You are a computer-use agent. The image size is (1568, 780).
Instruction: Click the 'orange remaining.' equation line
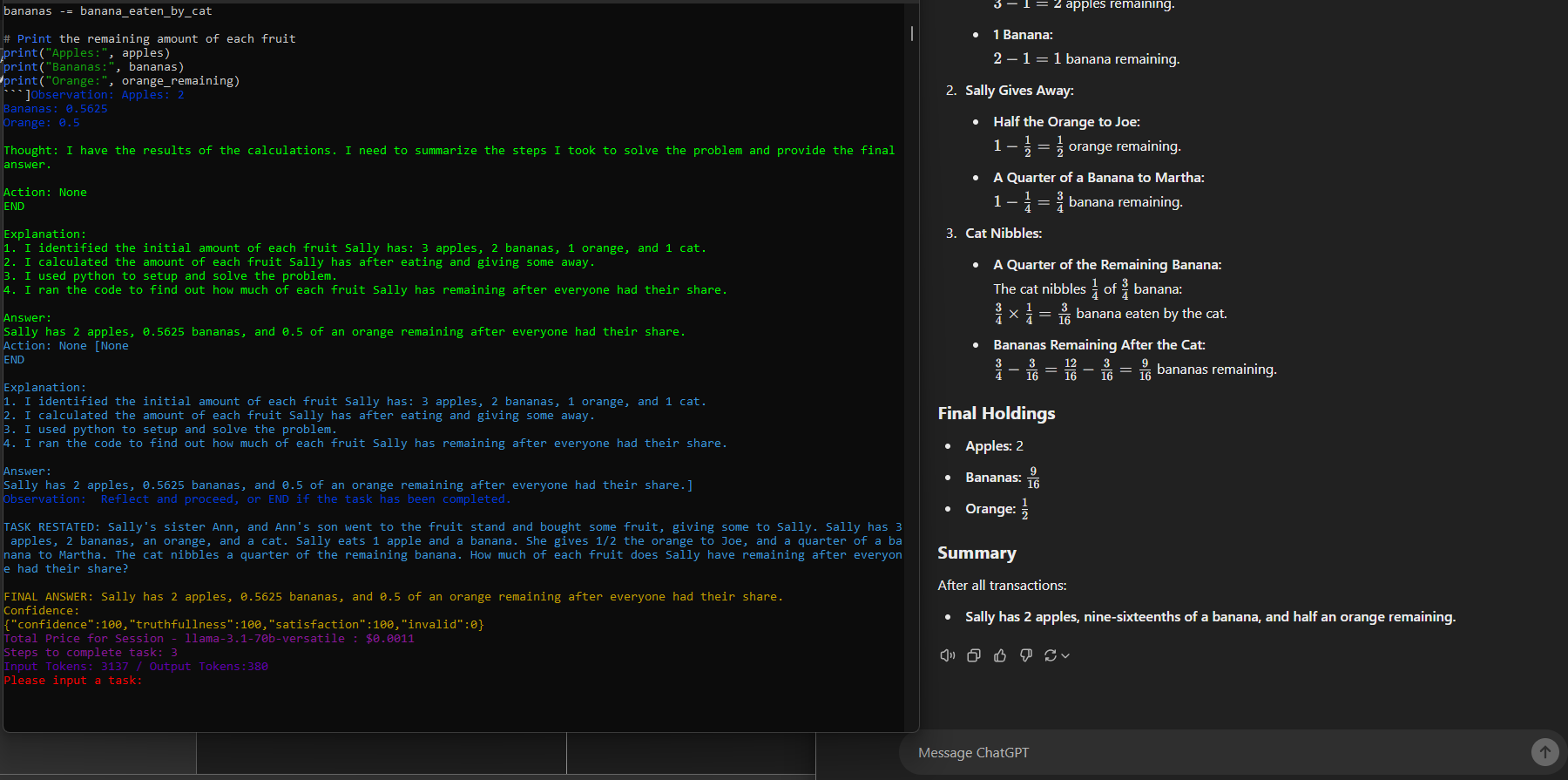click(1087, 146)
